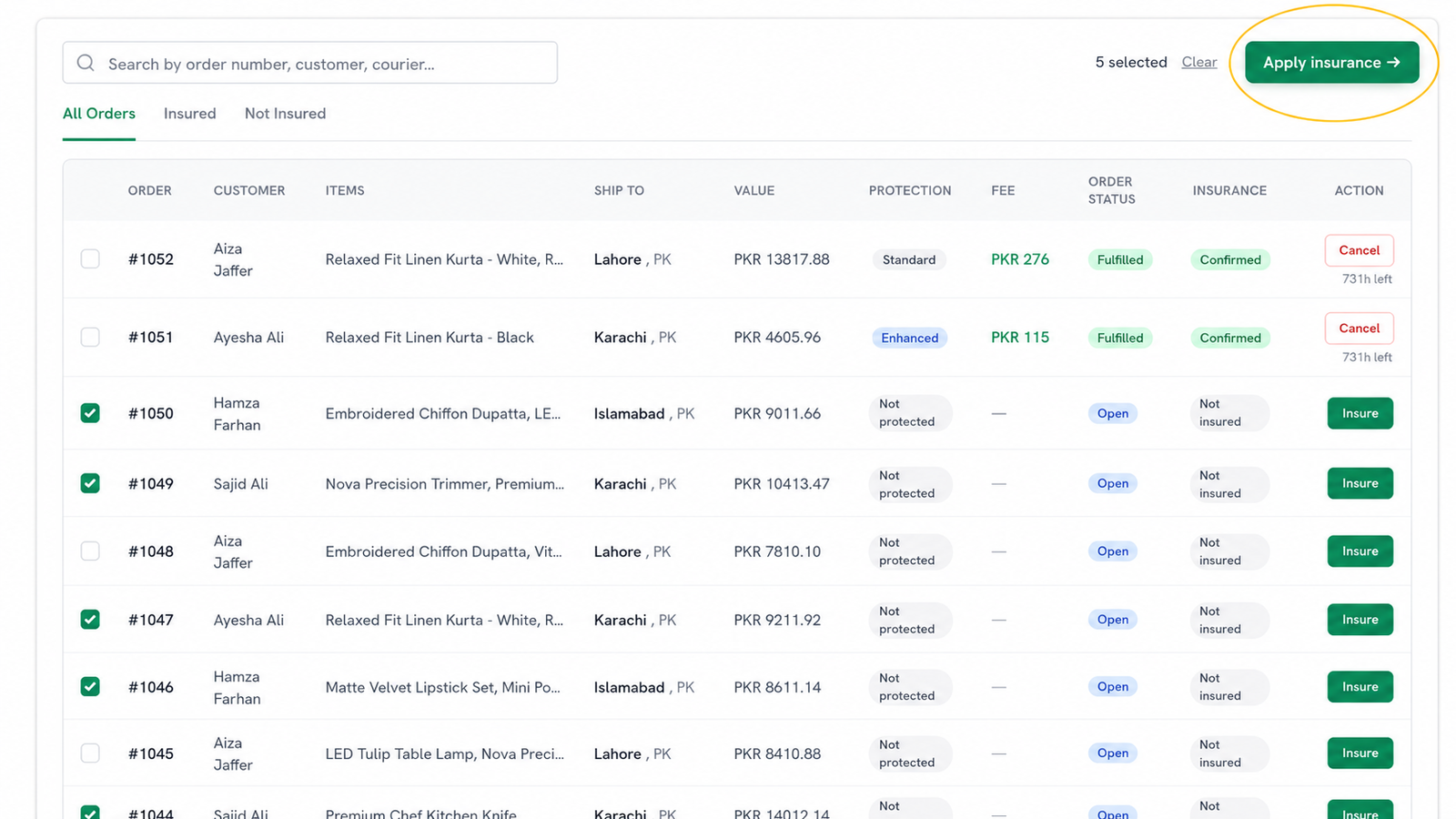This screenshot has width=1456, height=819.
Task: Click Insure for order #1048
Action: (x=1360, y=551)
